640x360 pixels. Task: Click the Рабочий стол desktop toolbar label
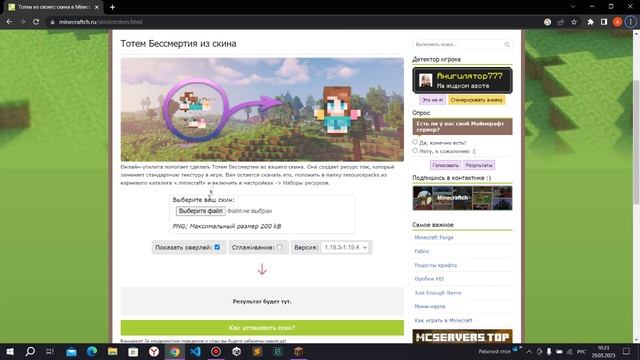494,351
